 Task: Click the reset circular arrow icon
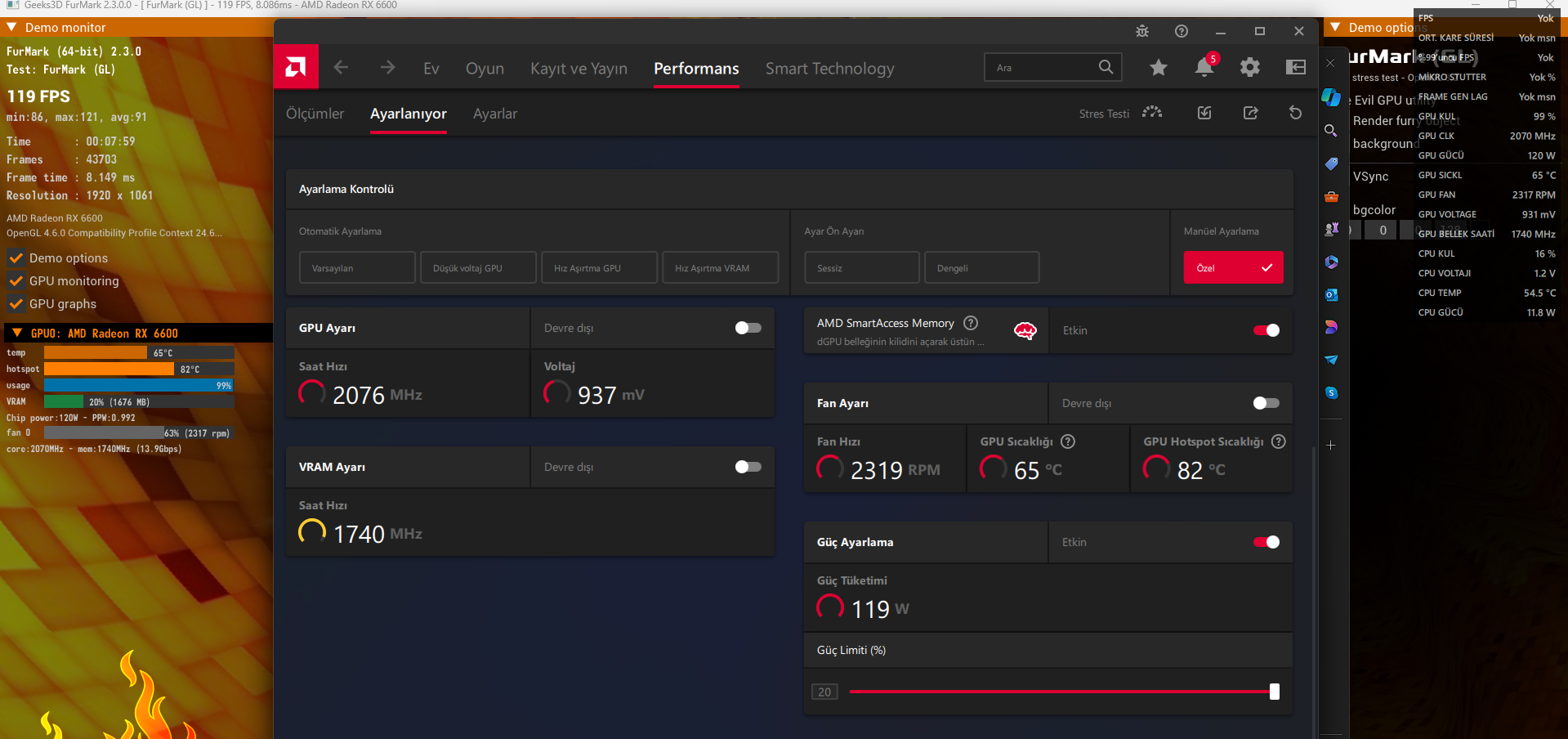click(x=1296, y=113)
